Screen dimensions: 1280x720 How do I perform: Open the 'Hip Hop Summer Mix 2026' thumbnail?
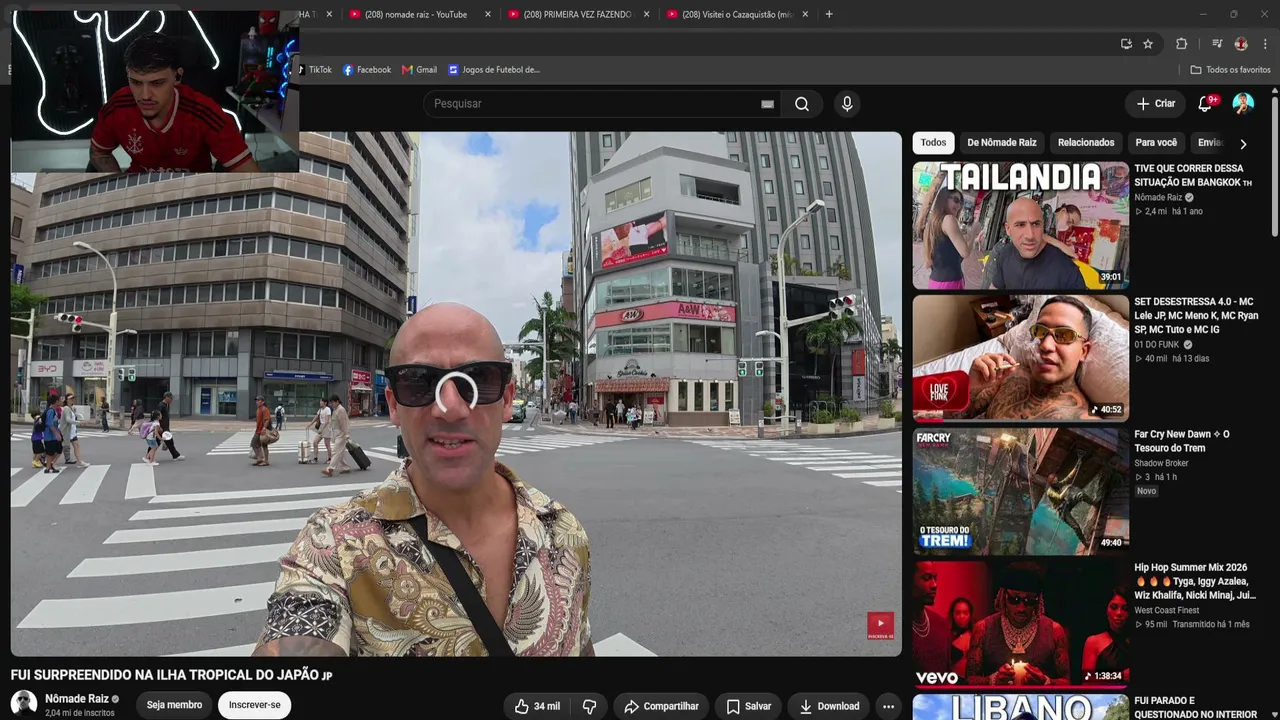[1020, 624]
